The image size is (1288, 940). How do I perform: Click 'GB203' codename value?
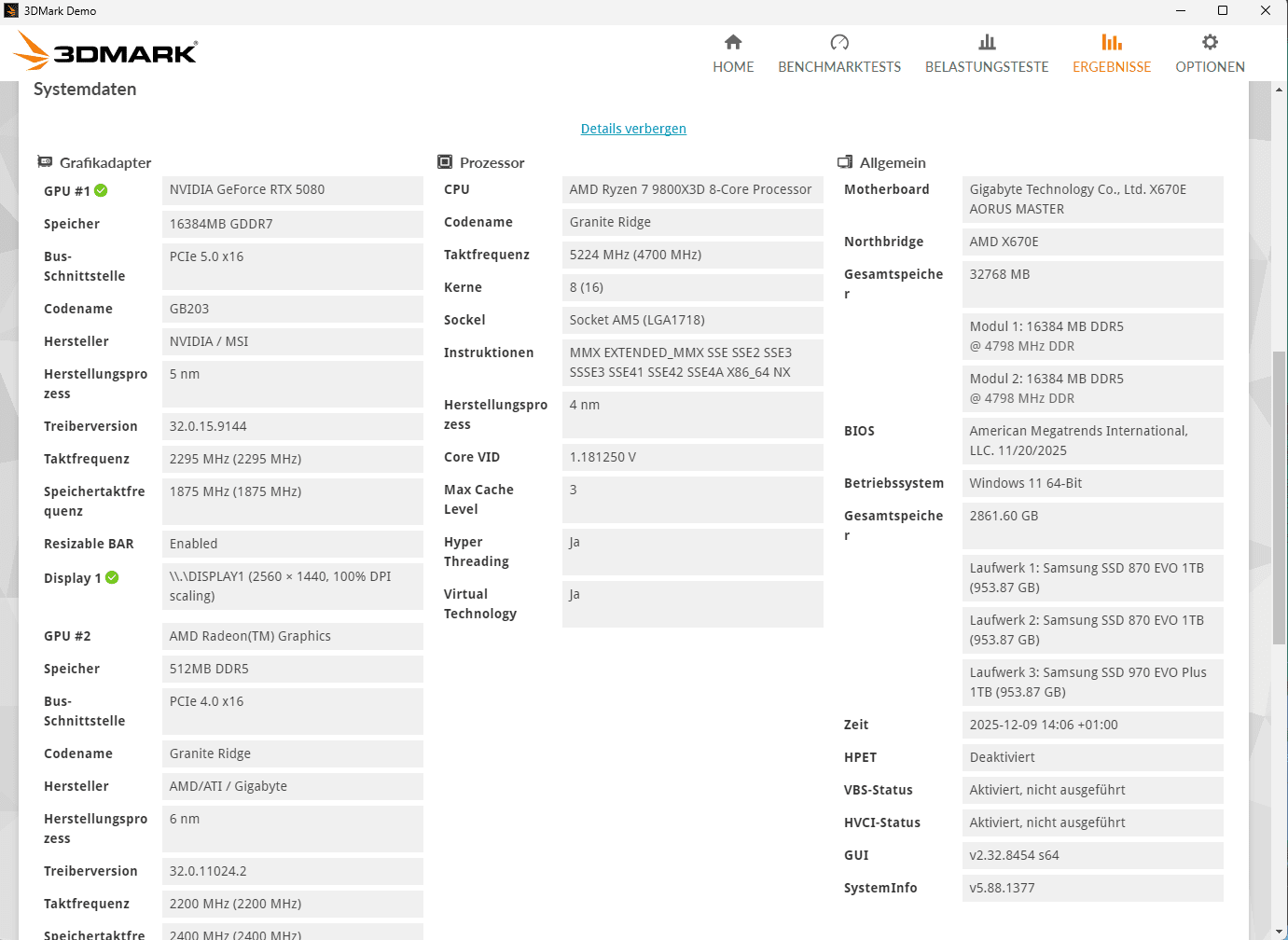[293, 309]
